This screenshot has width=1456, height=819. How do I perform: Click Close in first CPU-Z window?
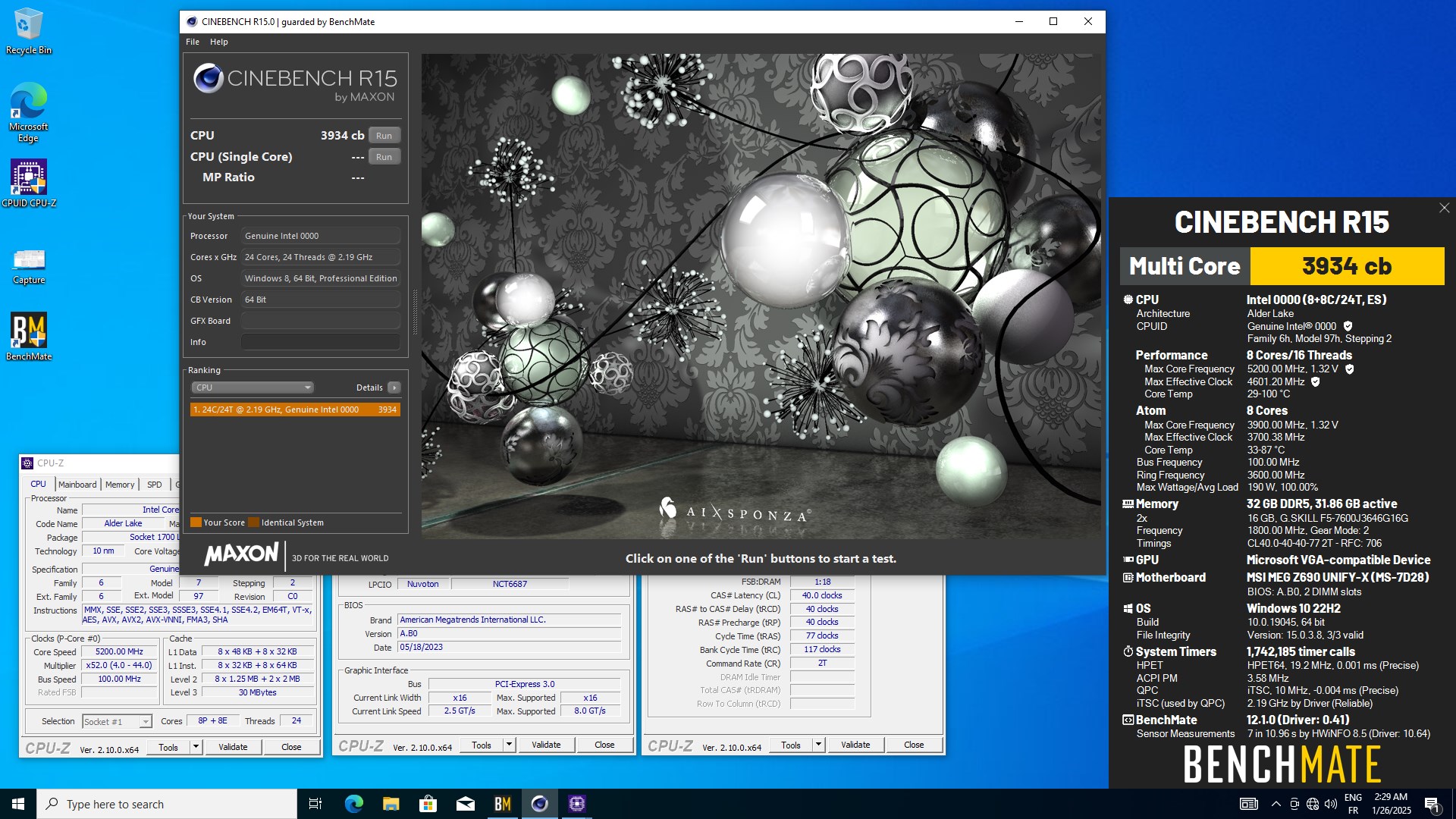(291, 747)
